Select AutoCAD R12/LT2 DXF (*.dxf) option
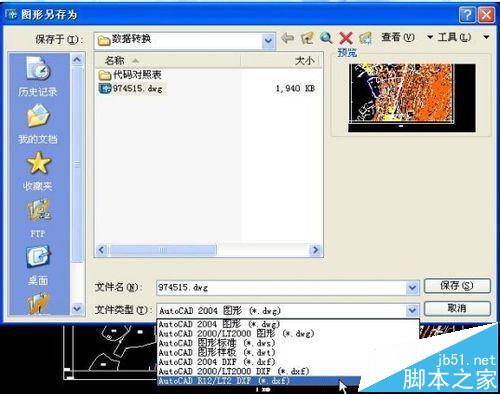Viewport: 500px width, 394px height. tap(259, 381)
